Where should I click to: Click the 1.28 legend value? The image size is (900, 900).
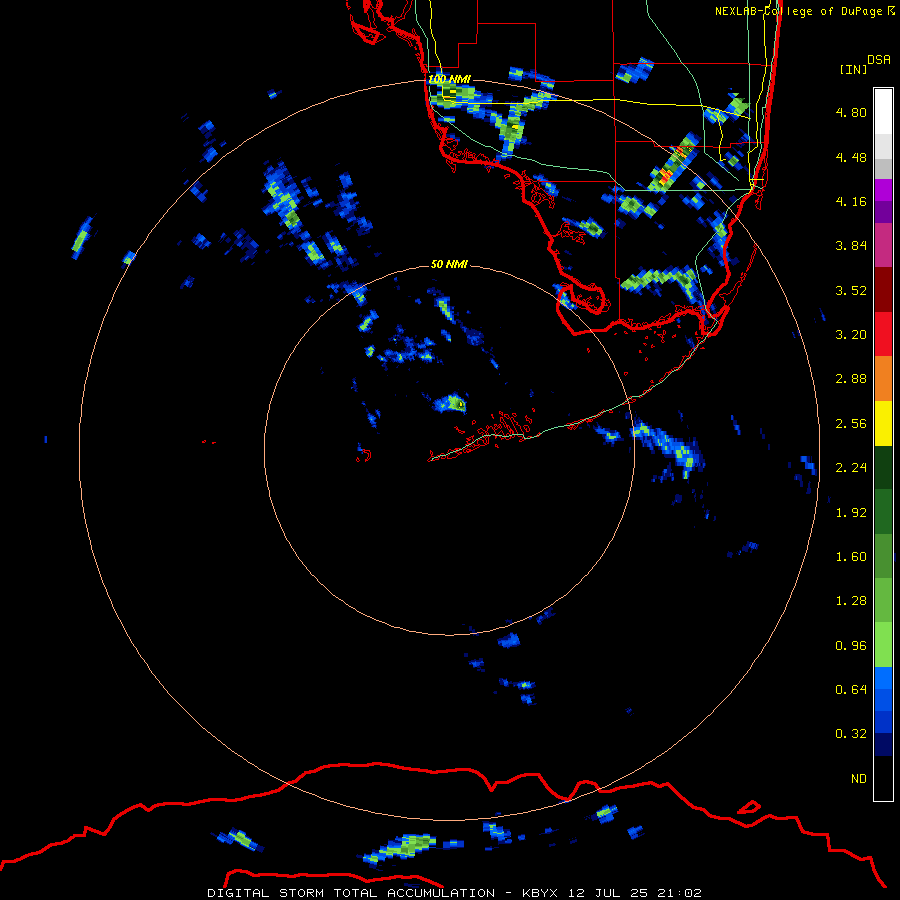[x=851, y=601]
